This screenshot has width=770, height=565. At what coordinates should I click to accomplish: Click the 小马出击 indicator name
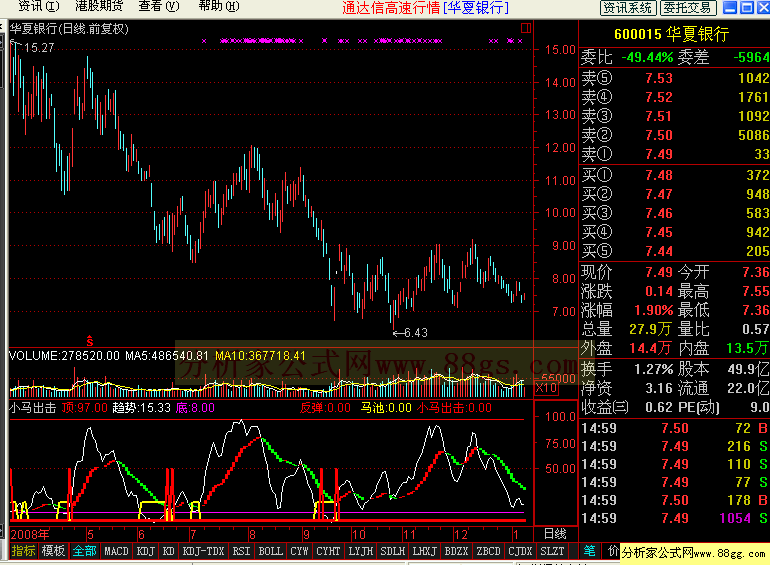point(32,408)
